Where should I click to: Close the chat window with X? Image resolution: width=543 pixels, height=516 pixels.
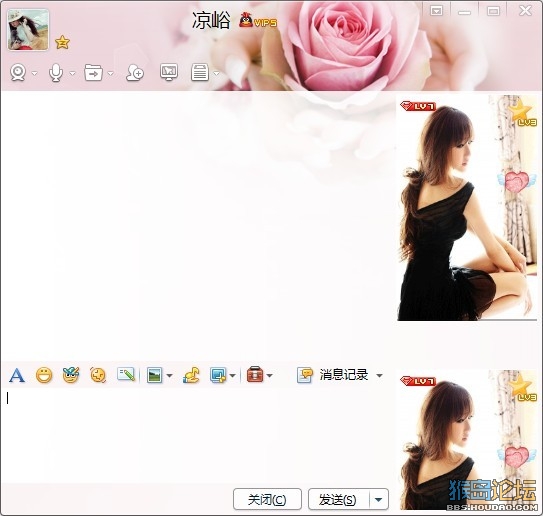pyautogui.click(x=525, y=11)
